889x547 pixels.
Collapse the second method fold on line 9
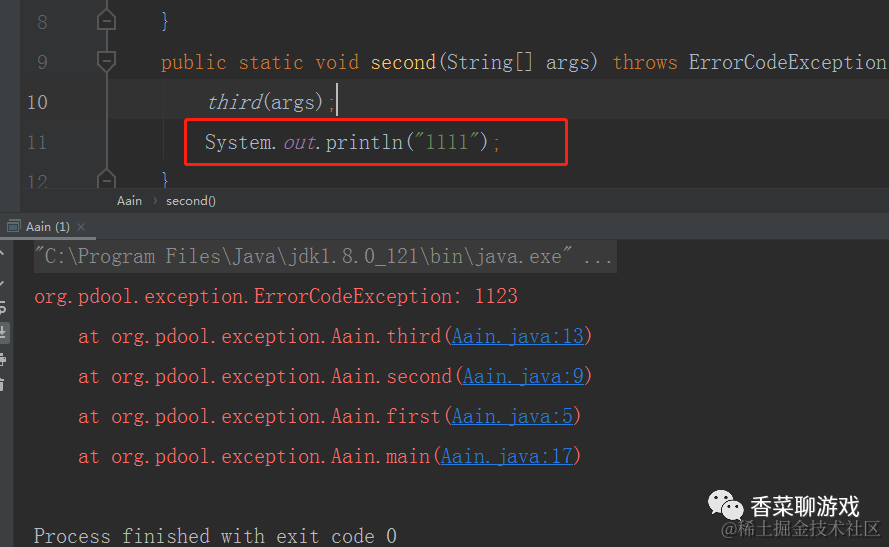(107, 61)
